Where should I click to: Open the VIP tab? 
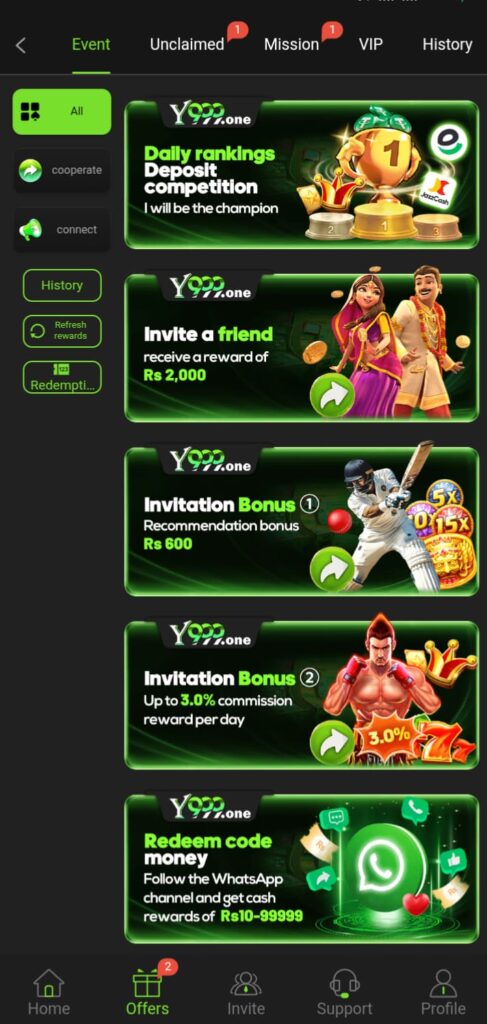(371, 44)
